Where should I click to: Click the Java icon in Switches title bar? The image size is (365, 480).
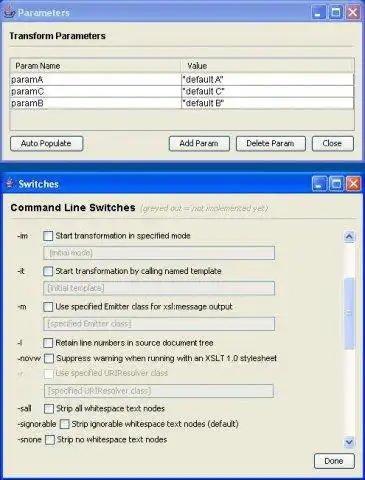(10, 183)
